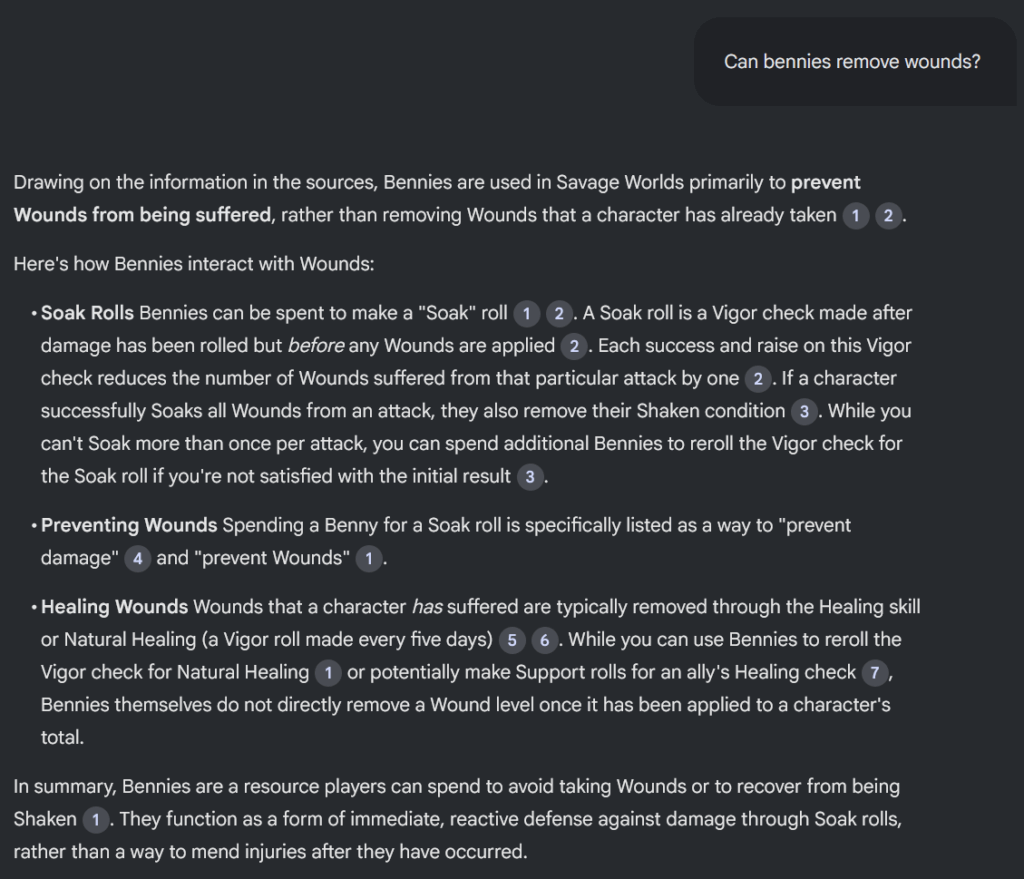Click citation 3 after 'Shaken condition'
Image resolution: width=1024 pixels, height=879 pixels.
tap(805, 412)
